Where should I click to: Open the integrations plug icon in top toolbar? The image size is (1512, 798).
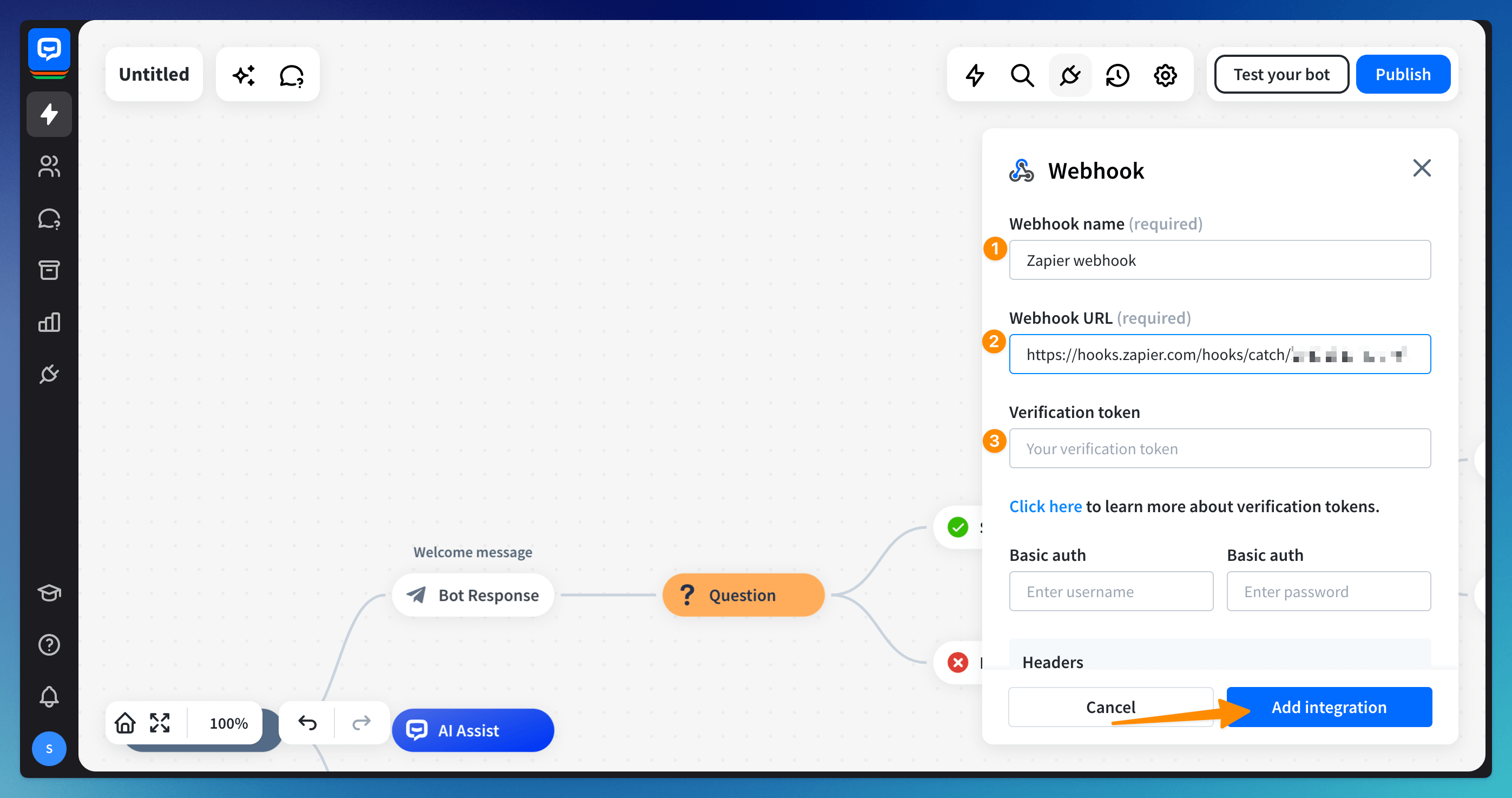point(1069,75)
